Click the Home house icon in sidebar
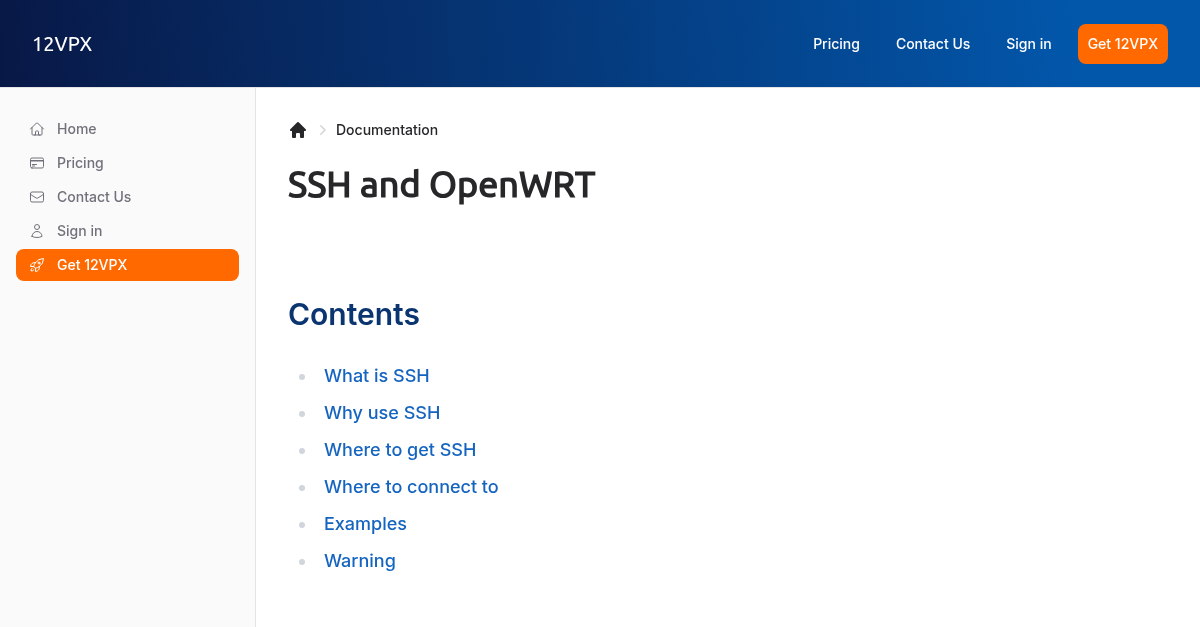This screenshot has height=627, width=1200. click(x=37, y=129)
